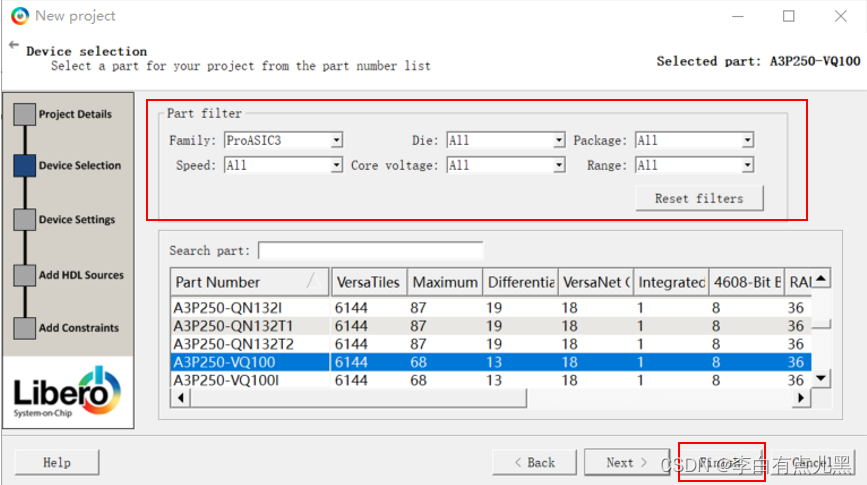Screen dimensions: 867x485
Task: Click the Differential column header
Action: [521, 282]
